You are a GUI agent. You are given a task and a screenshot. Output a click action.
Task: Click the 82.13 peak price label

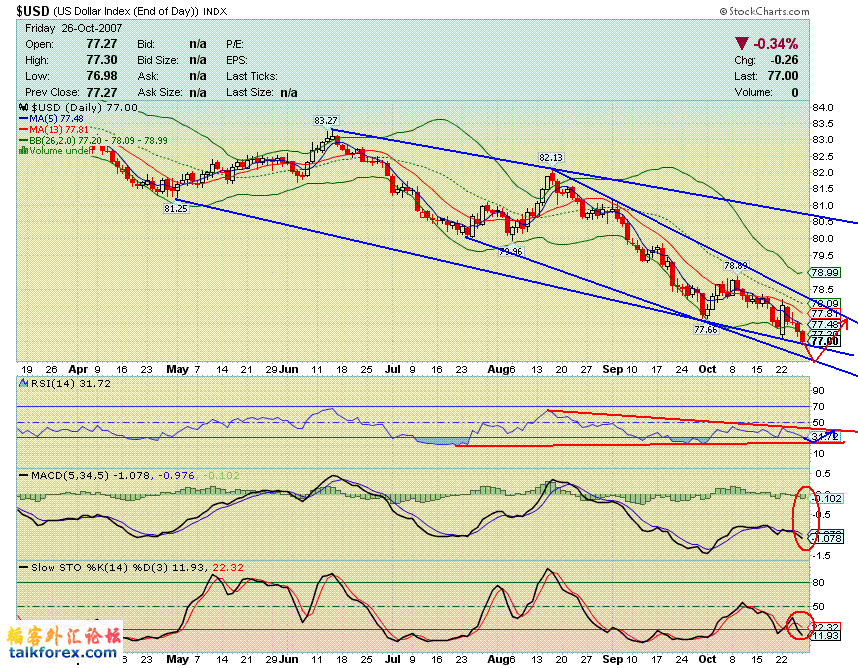(551, 158)
